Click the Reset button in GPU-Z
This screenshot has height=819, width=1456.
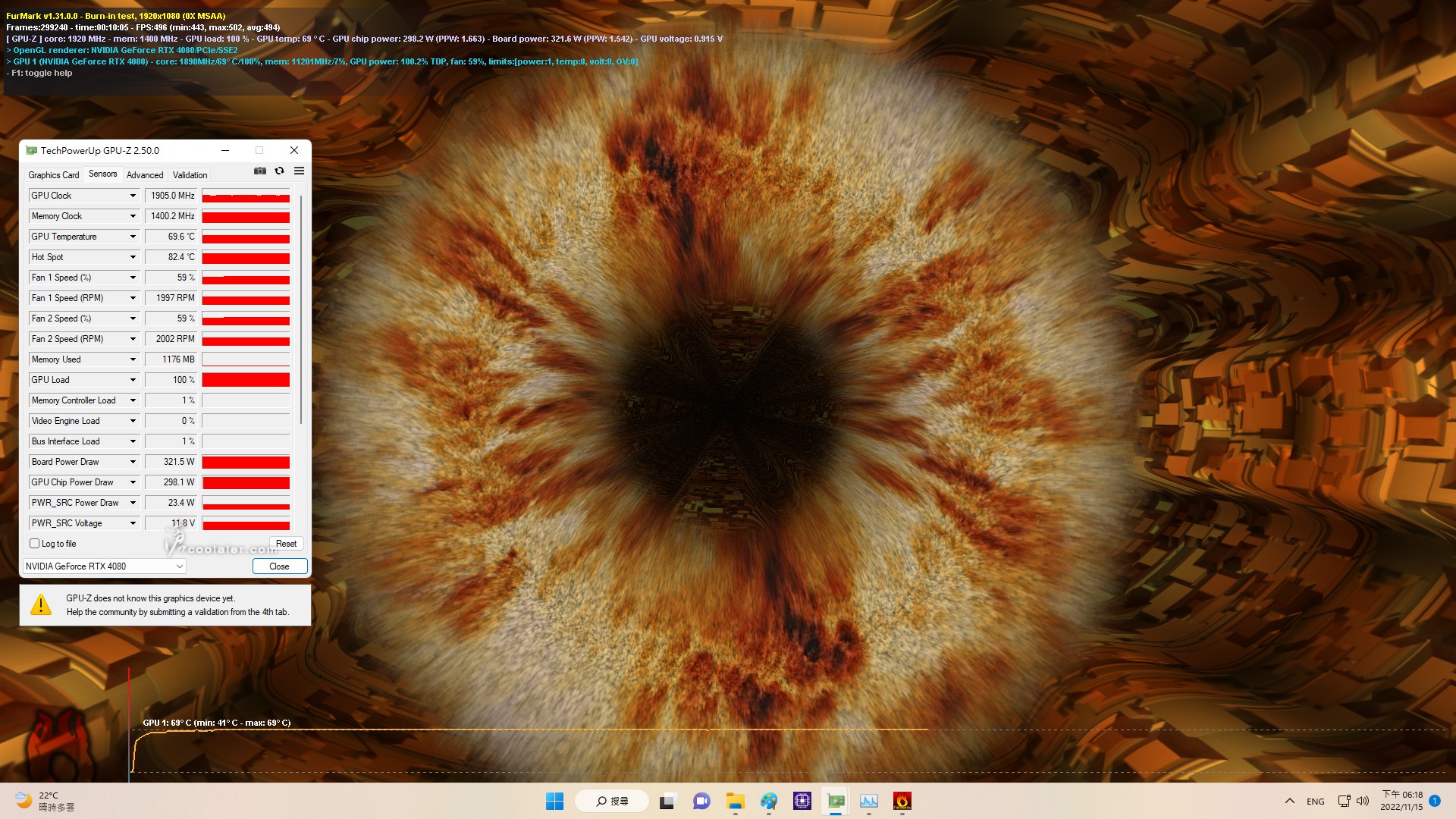[x=287, y=544]
